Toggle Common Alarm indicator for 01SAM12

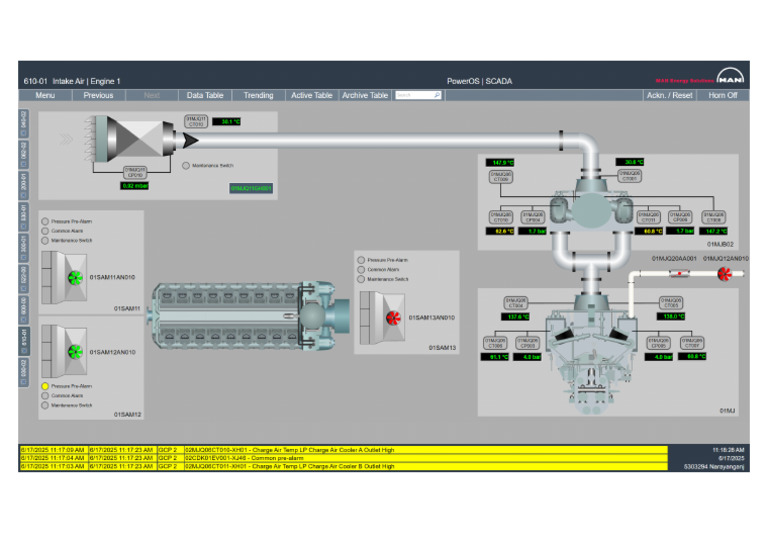(45, 396)
